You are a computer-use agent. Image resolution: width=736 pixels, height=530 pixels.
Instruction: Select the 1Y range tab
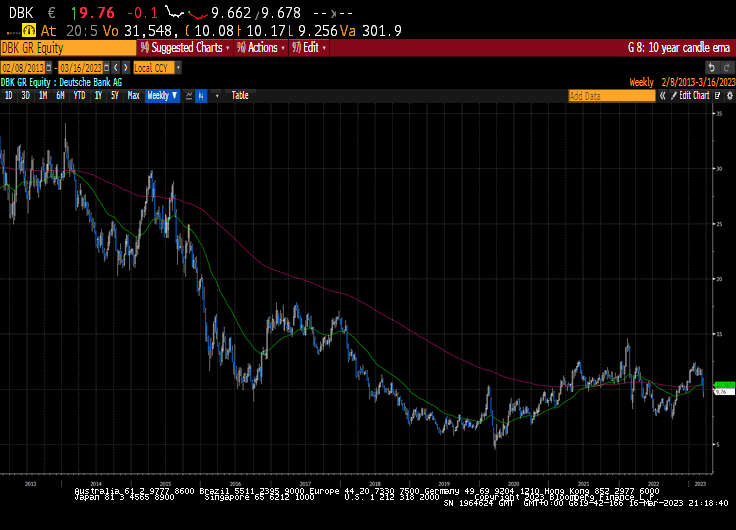(98, 96)
